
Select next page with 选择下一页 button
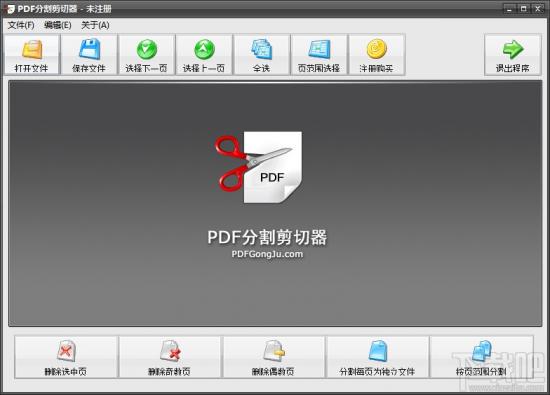point(147,54)
